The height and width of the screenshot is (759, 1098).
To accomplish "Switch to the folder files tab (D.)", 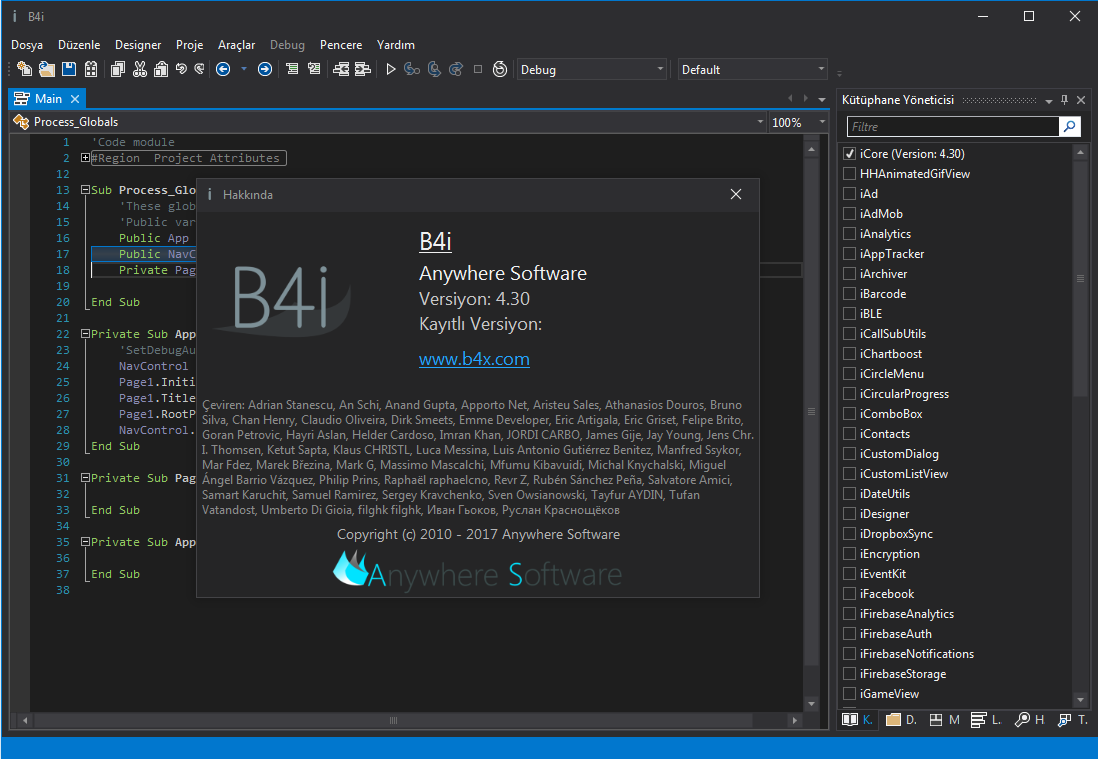I will point(901,720).
